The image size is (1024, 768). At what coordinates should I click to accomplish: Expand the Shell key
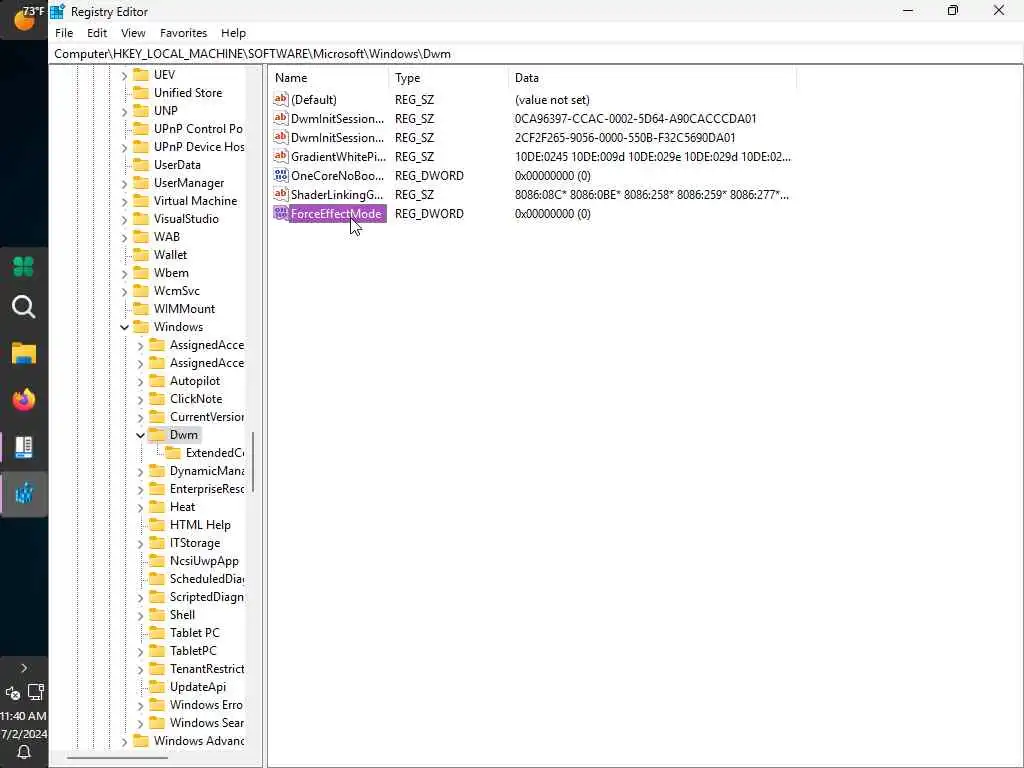[x=140, y=615]
